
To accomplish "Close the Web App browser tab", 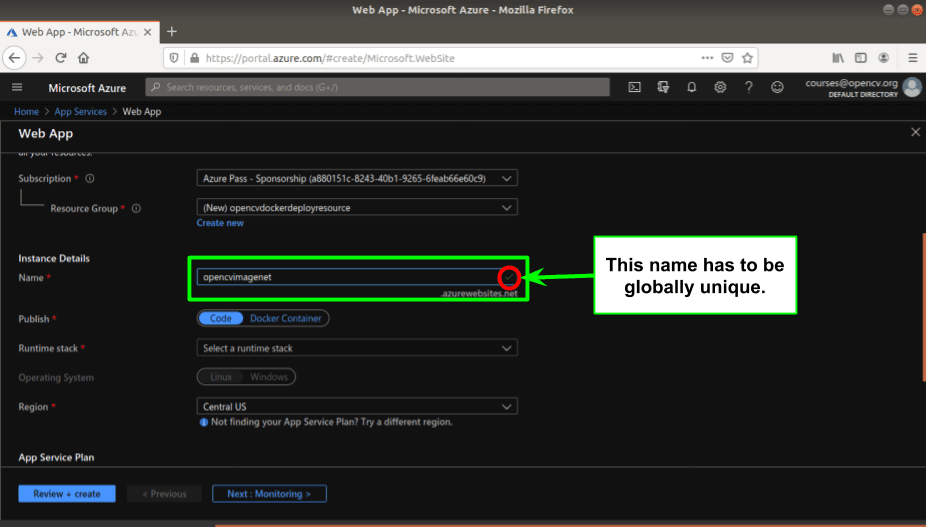I will coord(148,32).
